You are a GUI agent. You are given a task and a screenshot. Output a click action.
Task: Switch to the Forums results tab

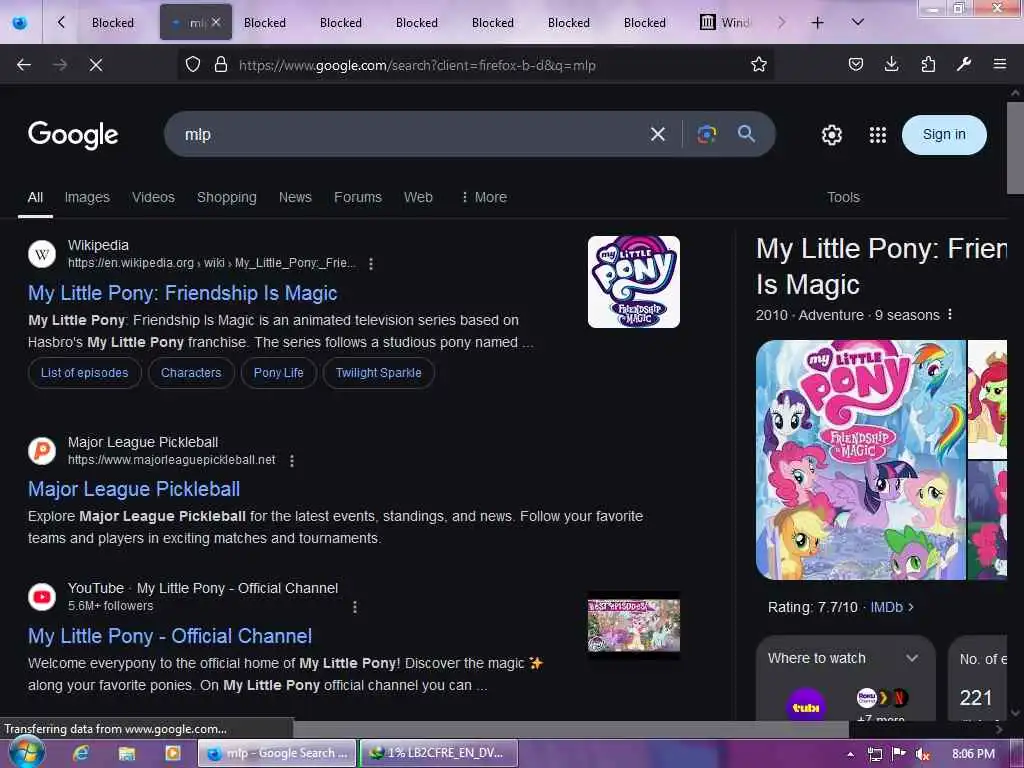[x=358, y=197]
